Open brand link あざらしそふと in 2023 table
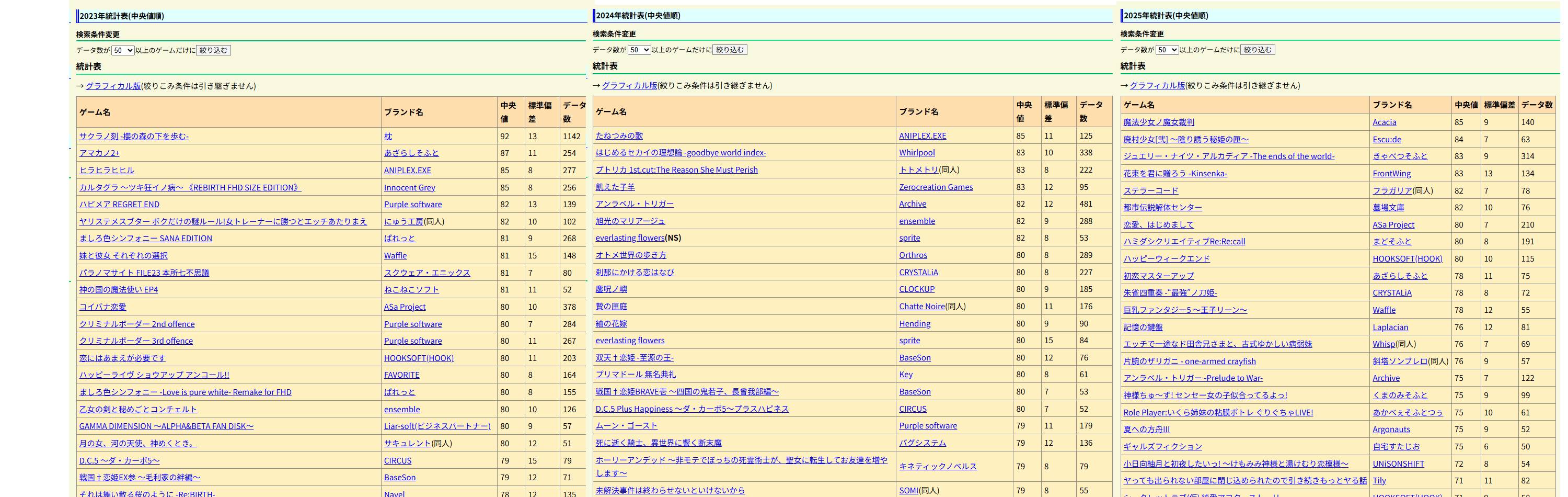Image resolution: width=1568 pixels, height=497 pixels. tap(411, 153)
